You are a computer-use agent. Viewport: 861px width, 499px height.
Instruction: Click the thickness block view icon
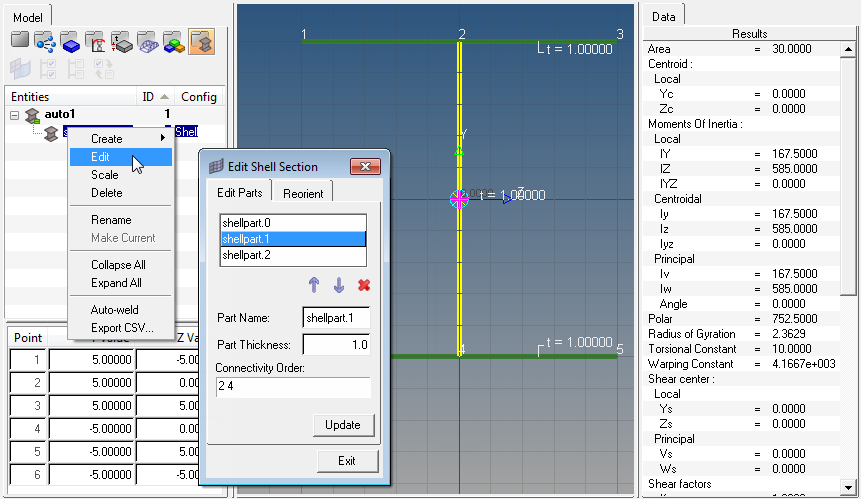pyautogui.click(x=122, y=41)
